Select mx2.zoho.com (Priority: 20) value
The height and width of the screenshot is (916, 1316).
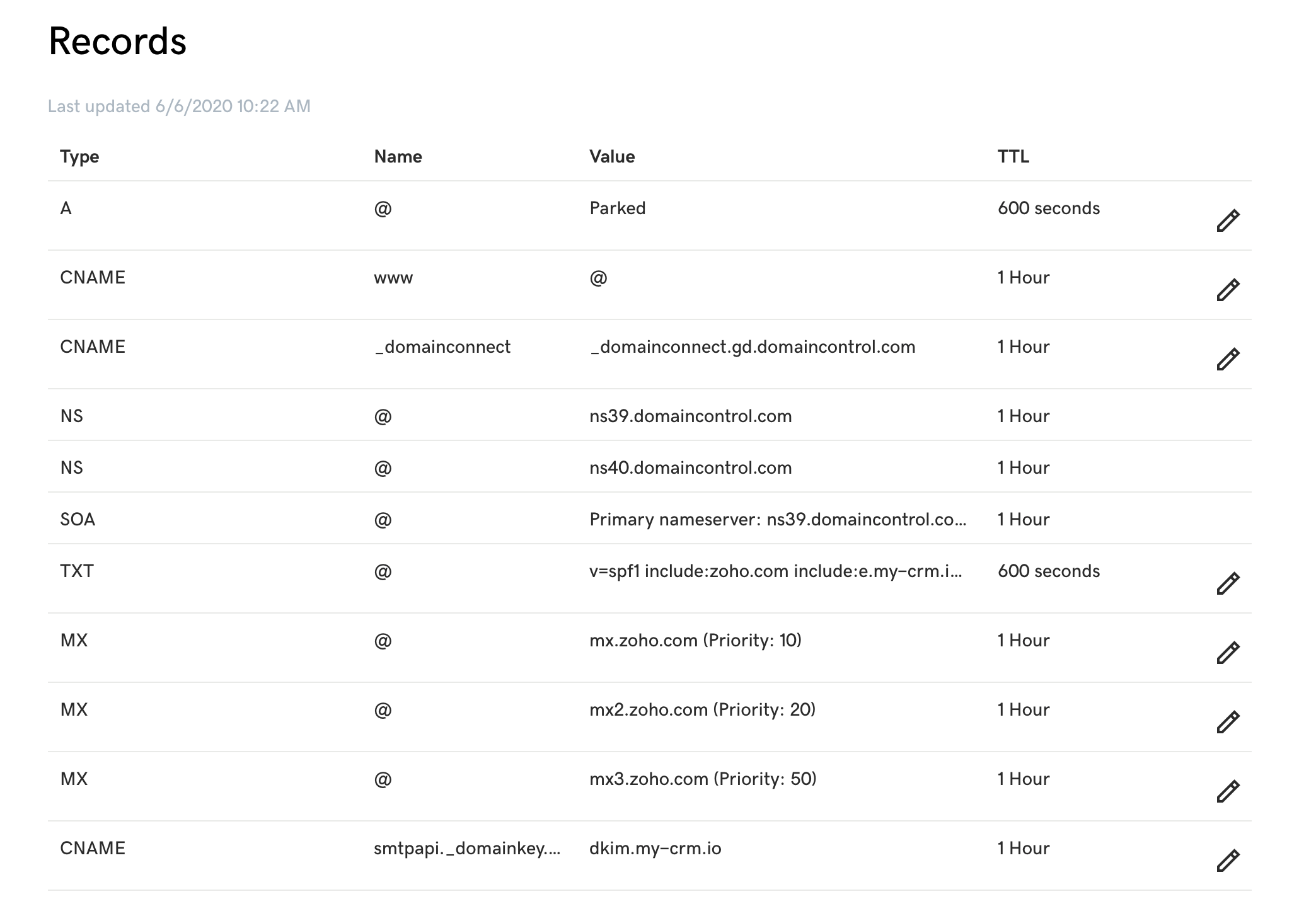pyautogui.click(x=702, y=710)
